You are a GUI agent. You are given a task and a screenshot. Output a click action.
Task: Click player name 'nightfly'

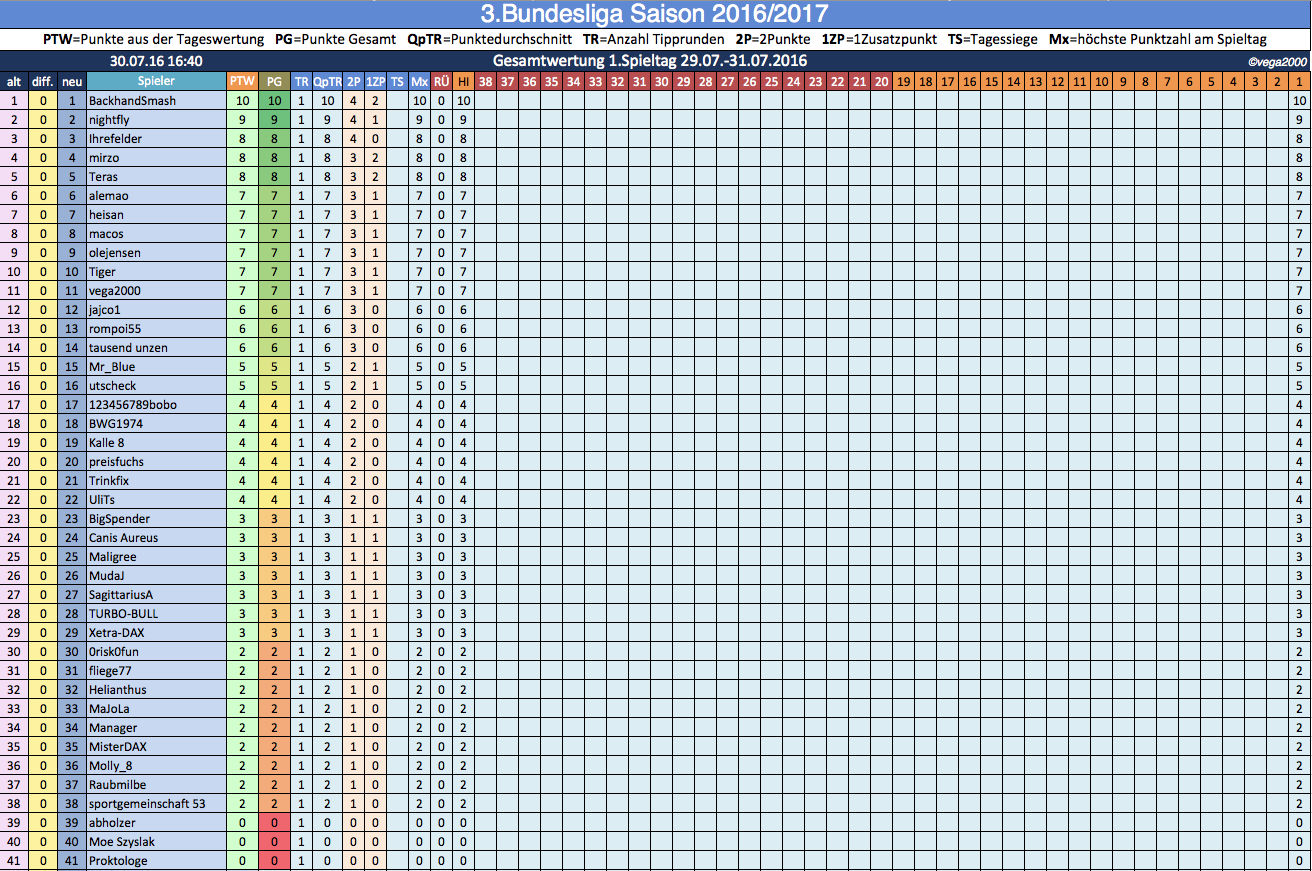[109, 120]
